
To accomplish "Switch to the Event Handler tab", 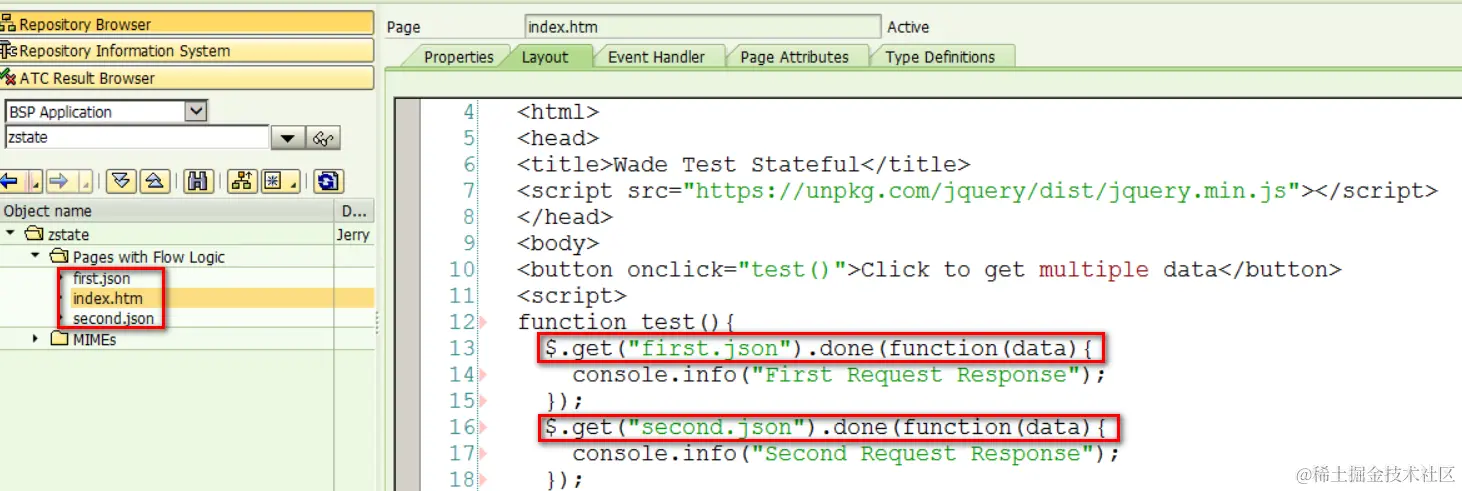I will pos(656,57).
